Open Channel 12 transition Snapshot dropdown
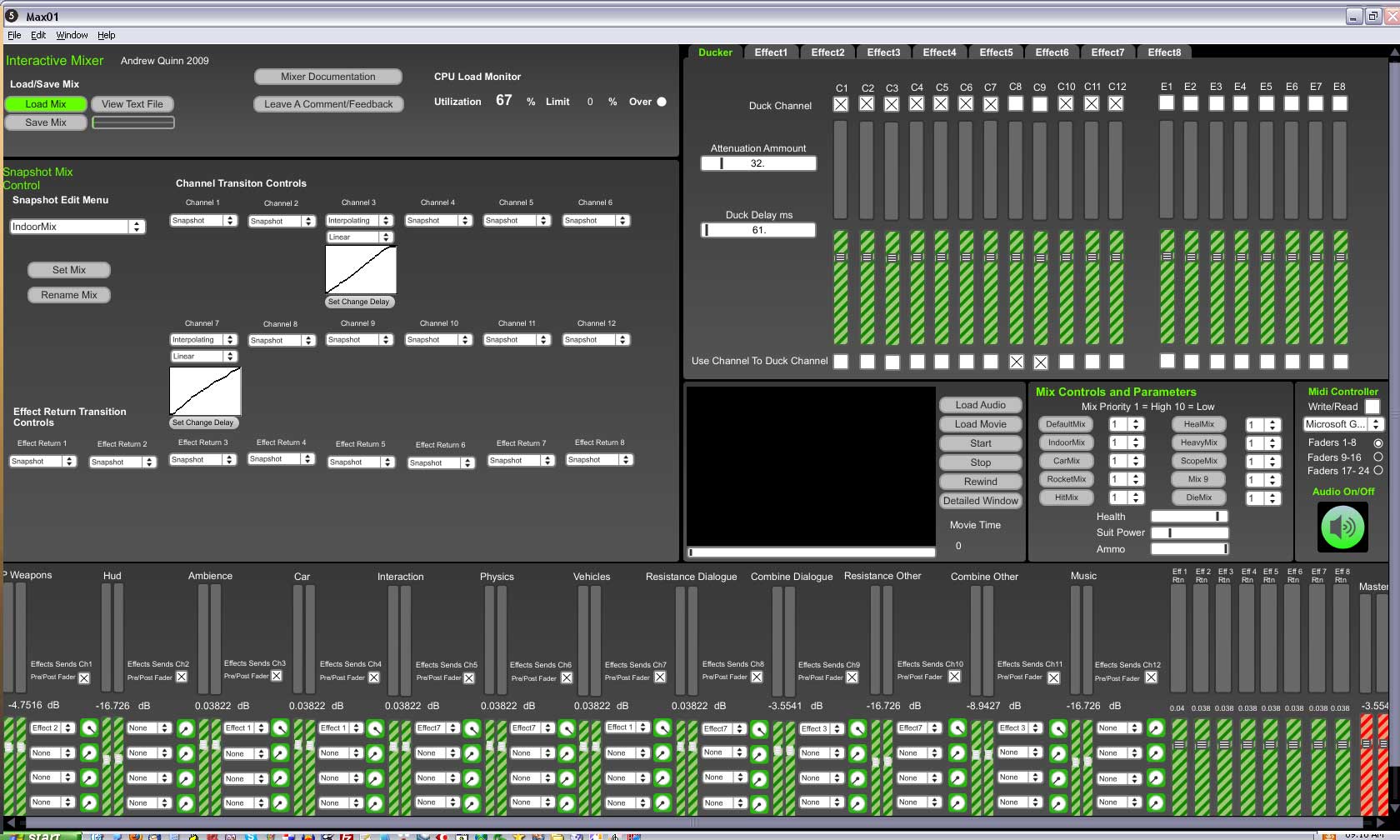The width and height of the screenshot is (1400, 840). click(x=596, y=340)
